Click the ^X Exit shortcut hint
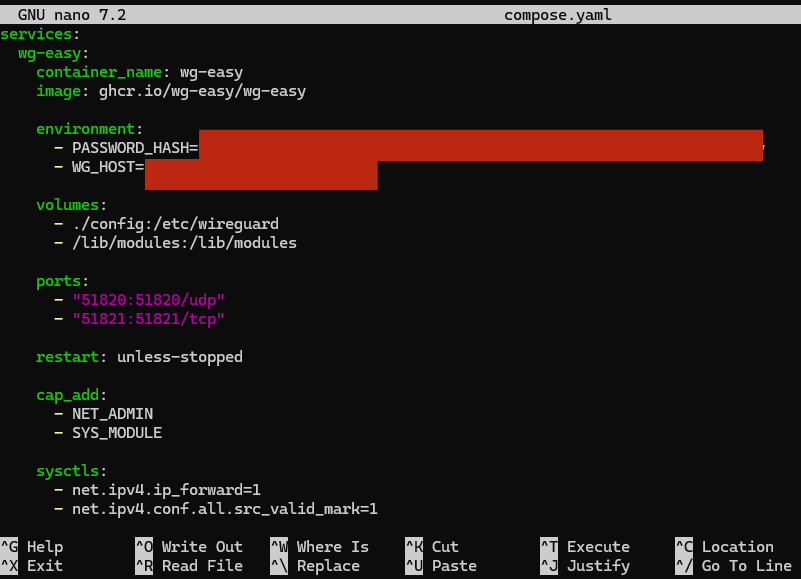 coord(32,566)
